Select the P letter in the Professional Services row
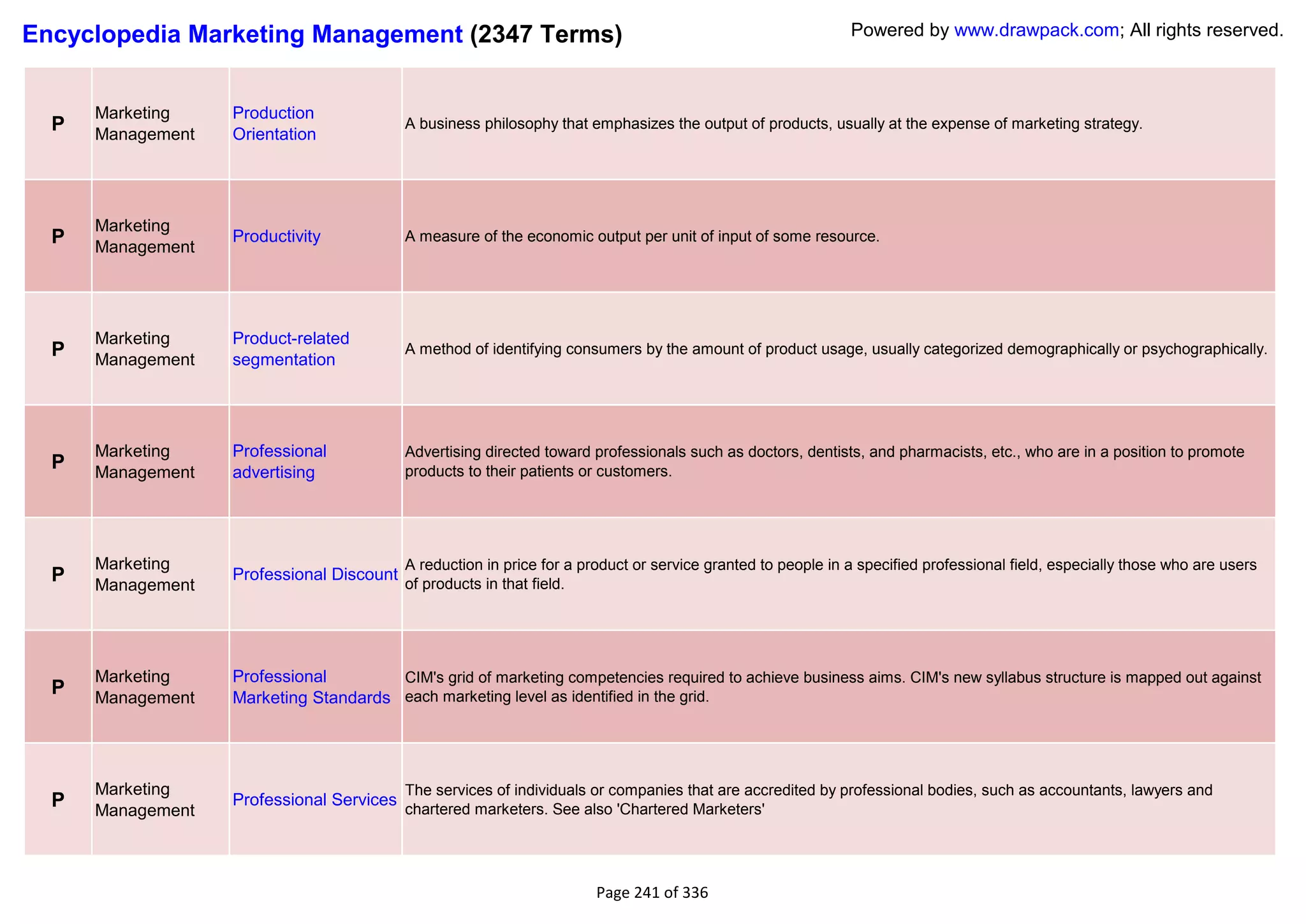 coord(58,800)
